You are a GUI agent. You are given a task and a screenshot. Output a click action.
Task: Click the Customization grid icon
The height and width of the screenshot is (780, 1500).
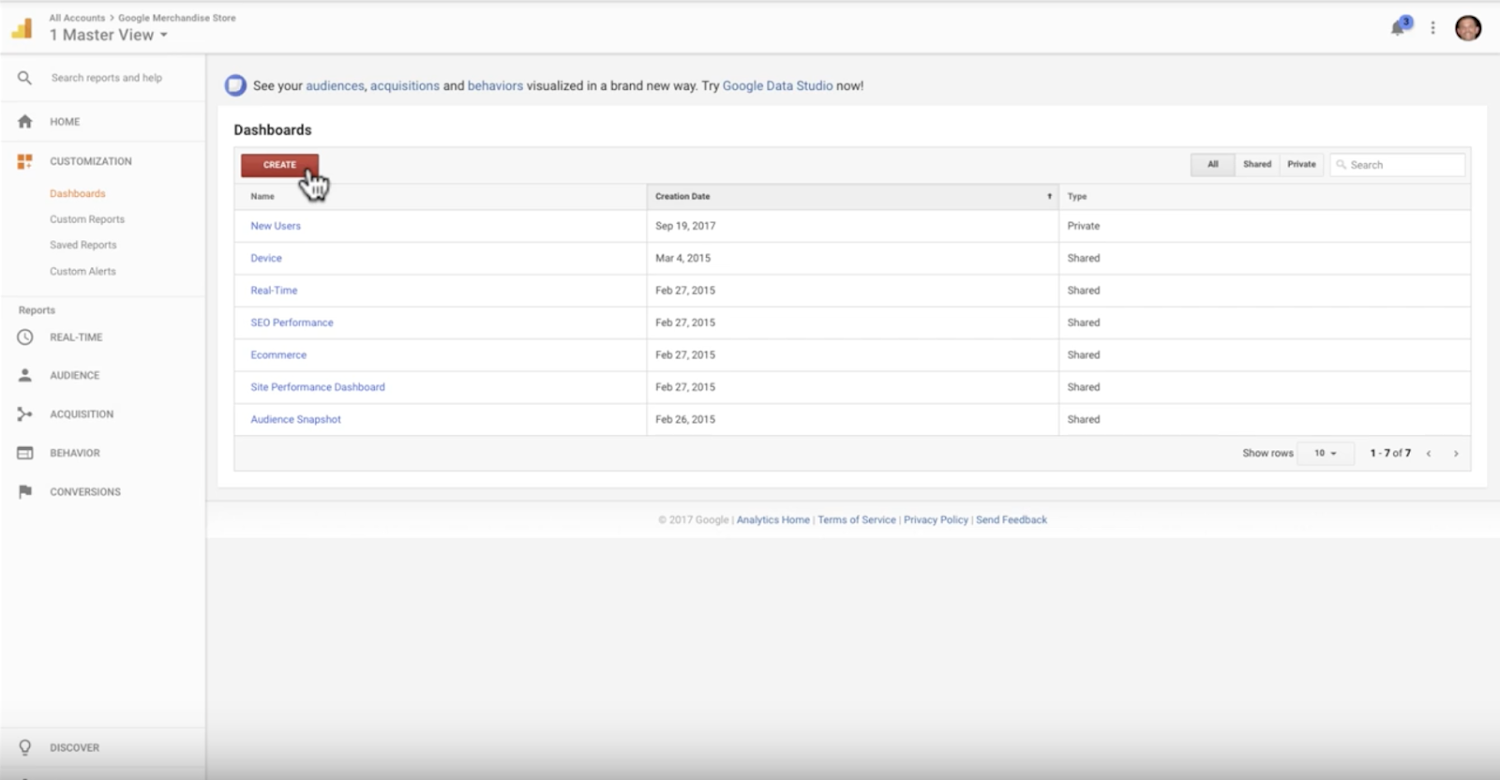point(25,161)
